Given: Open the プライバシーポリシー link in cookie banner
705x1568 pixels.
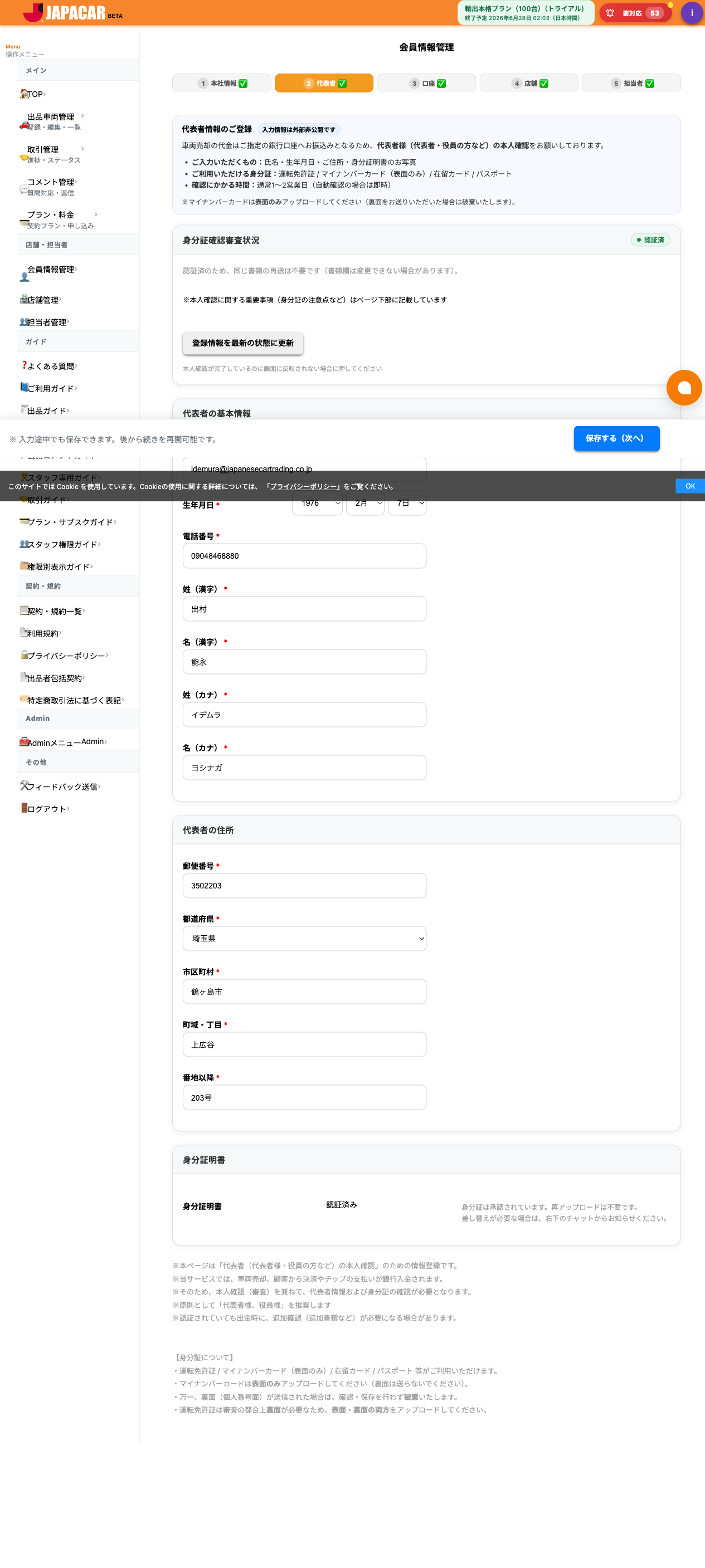Looking at the screenshot, I should 303,486.
